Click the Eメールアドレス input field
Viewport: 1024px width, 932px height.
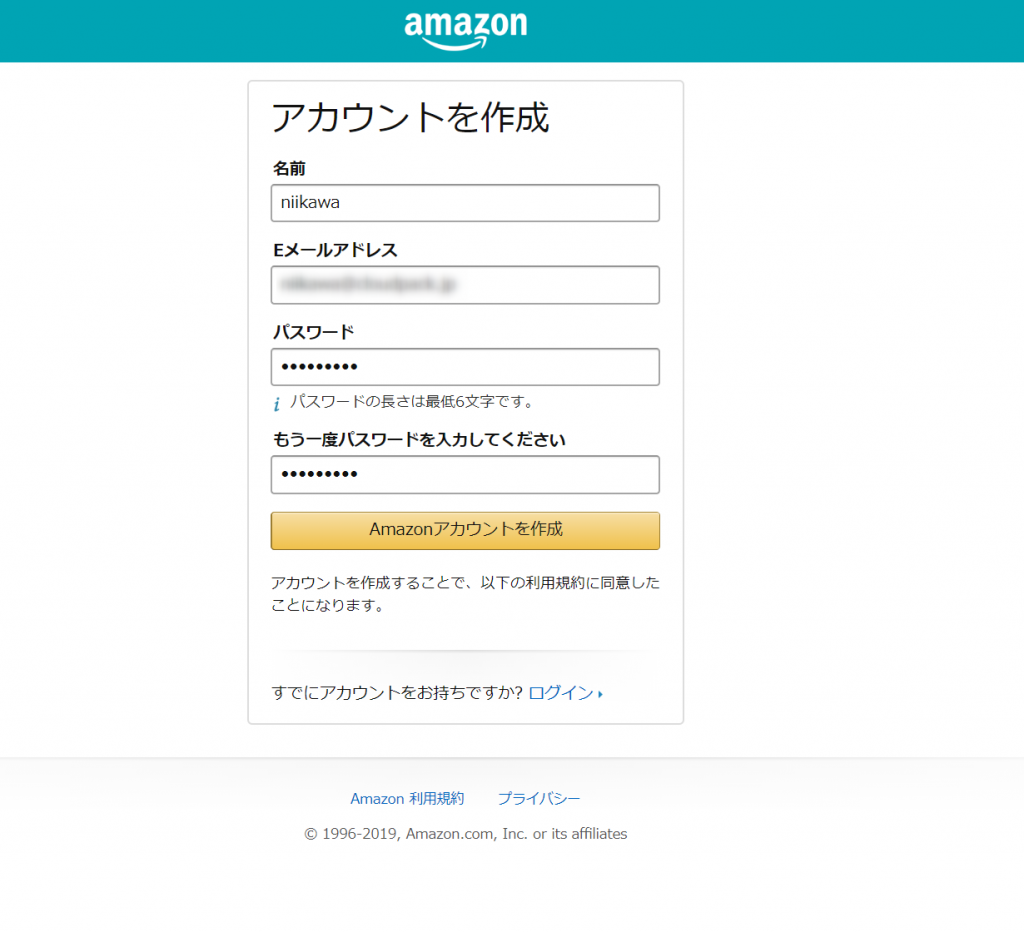click(465, 285)
